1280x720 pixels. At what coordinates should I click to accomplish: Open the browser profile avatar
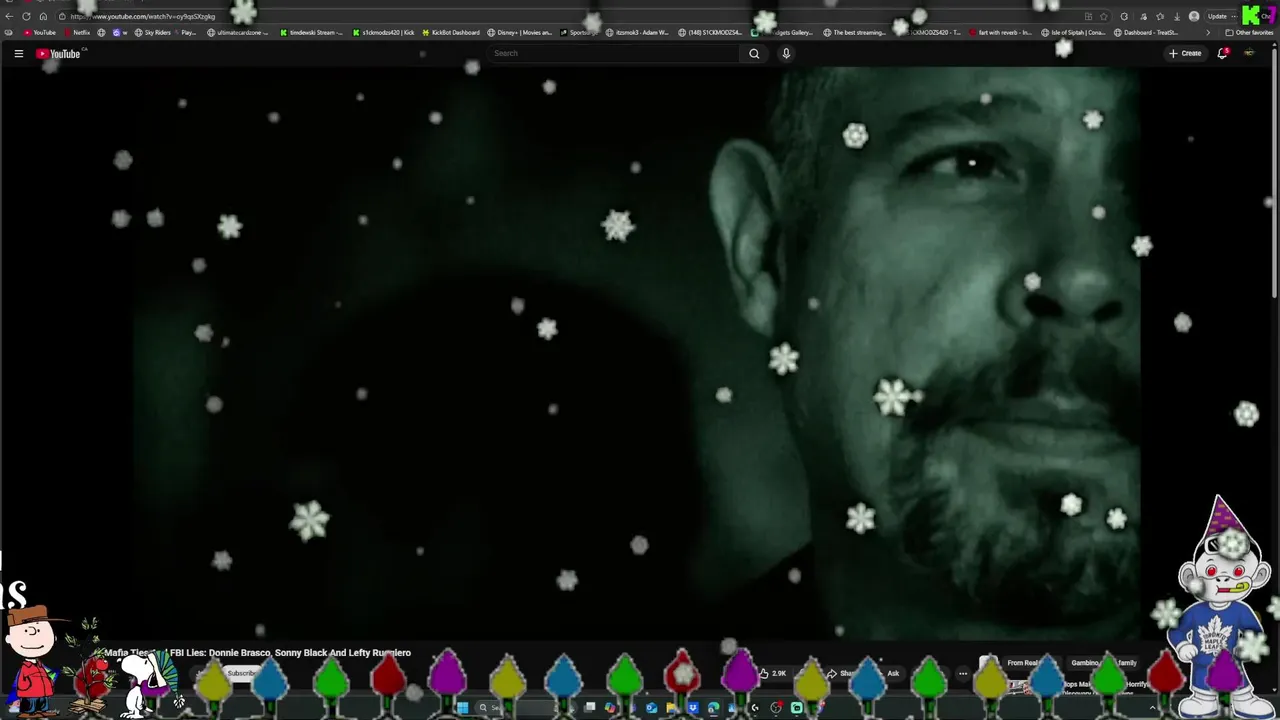point(1194,16)
